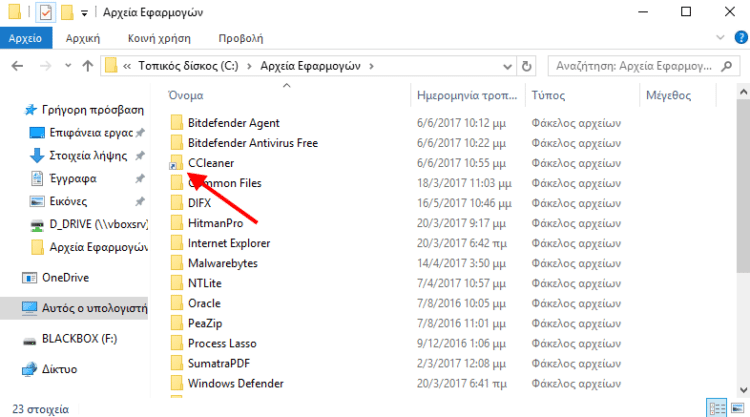Sort by Ημερομηνία τροποποίησης column header
The height and width of the screenshot is (417, 750).
pos(467,95)
